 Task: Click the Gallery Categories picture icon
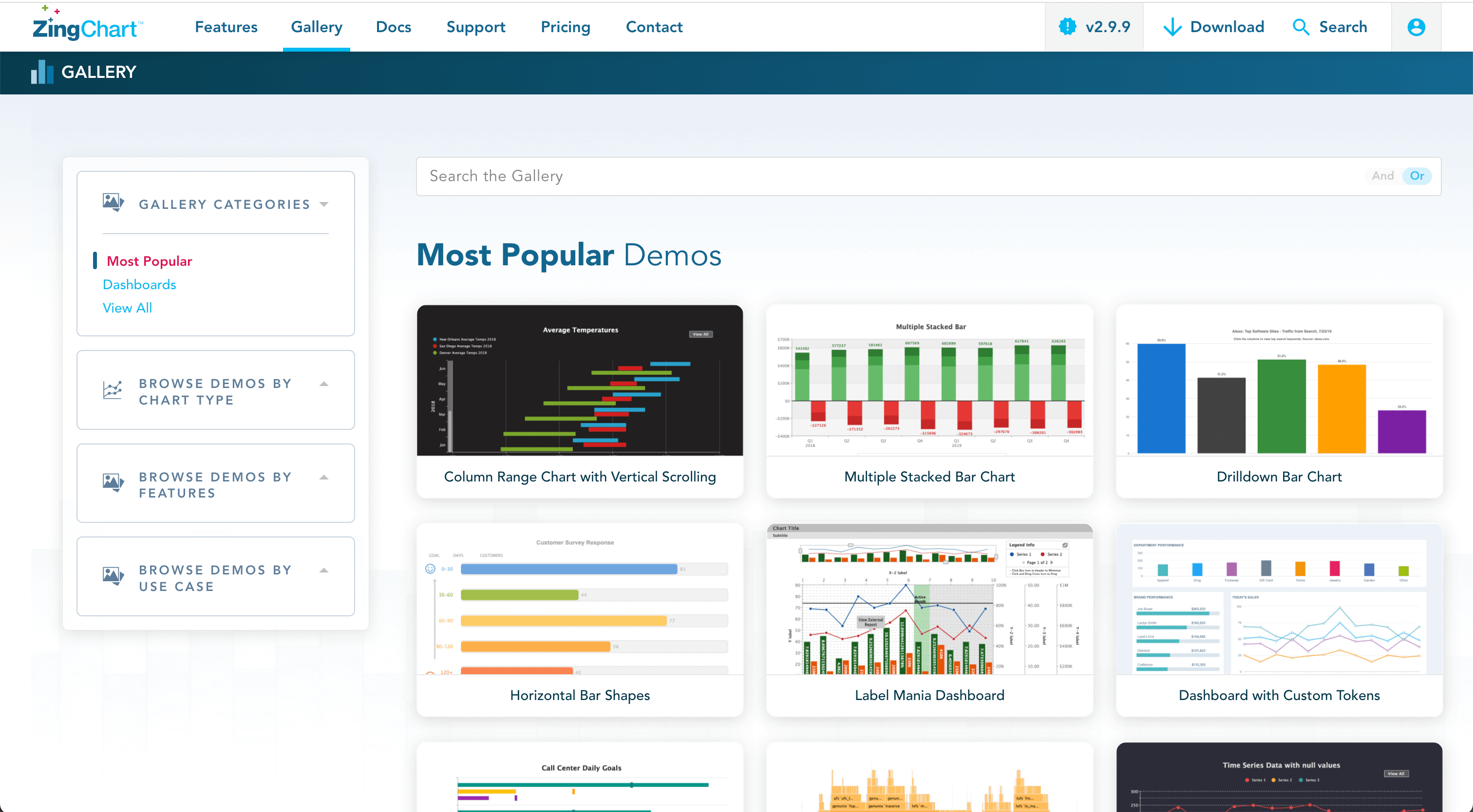click(x=113, y=203)
